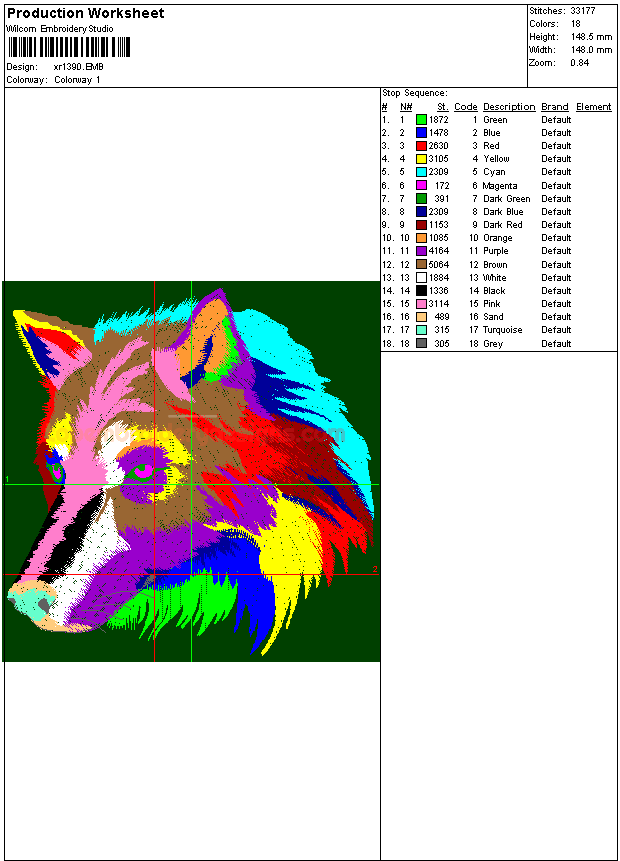Select the Sand color swatch
This screenshot has height=861, width=620.
pyautogui.click(x=421, y=317)
